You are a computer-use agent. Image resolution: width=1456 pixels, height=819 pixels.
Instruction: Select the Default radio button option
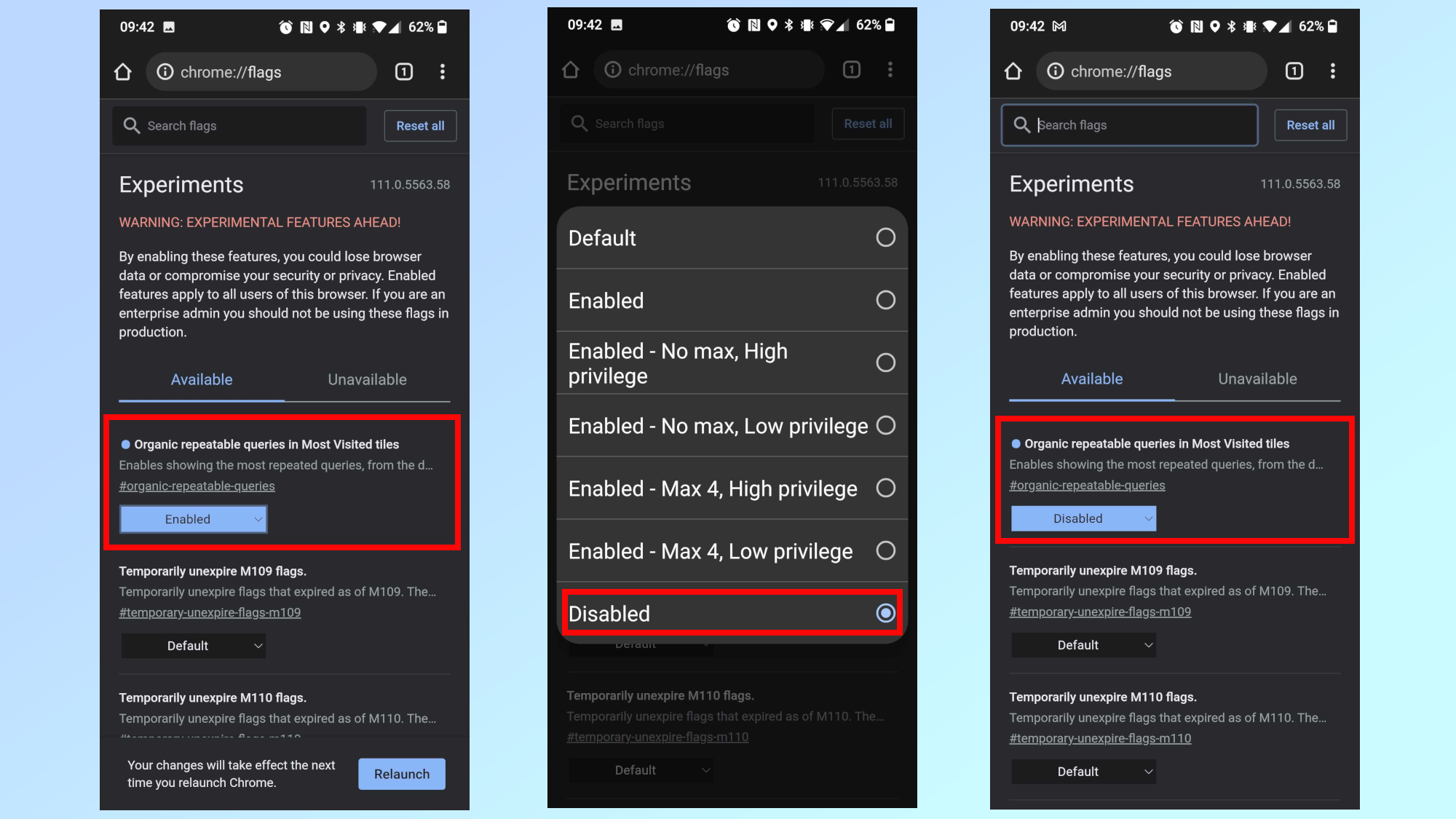[x=884, y=237]
